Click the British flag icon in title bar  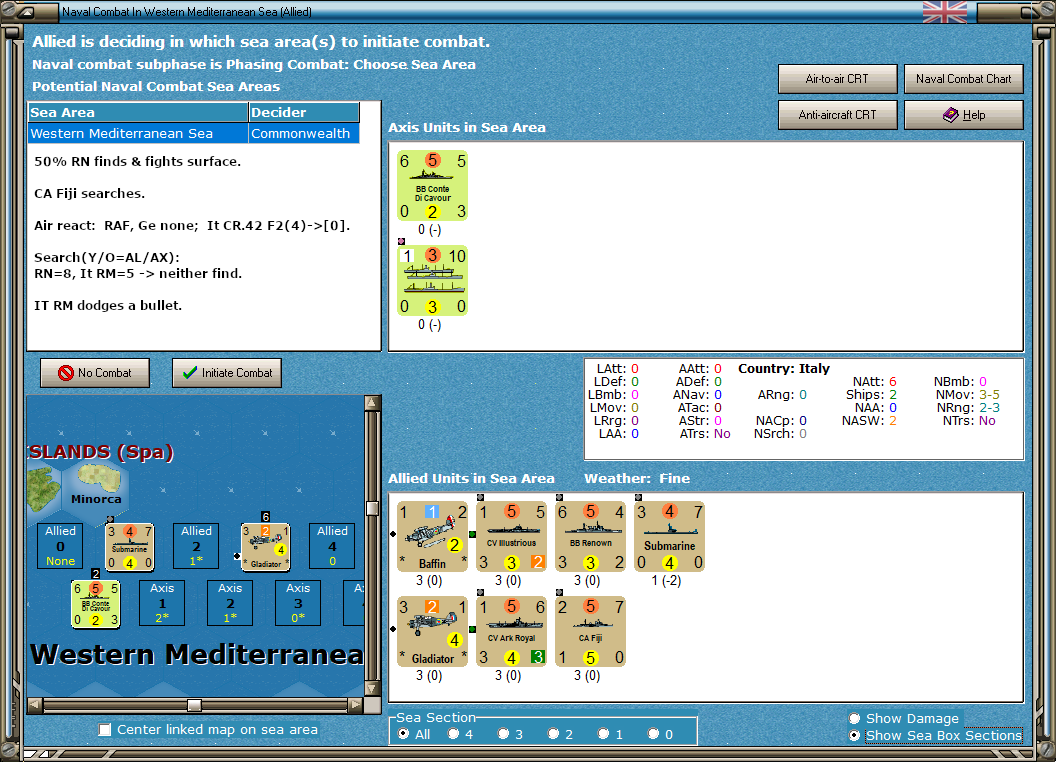pyautogui.click(x=944, y=12)
